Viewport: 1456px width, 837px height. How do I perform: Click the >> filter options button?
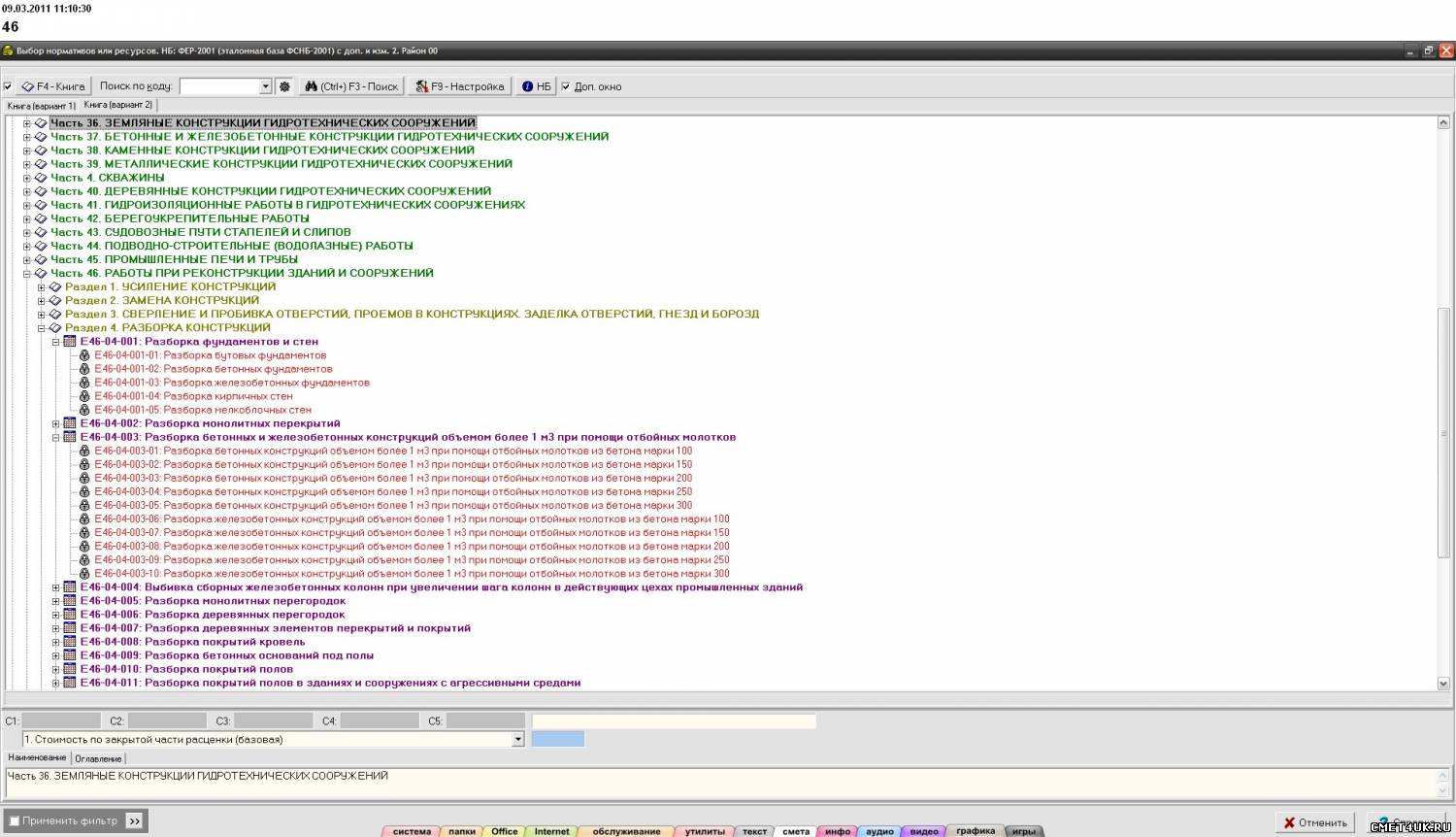pyautogui.click(x=135, y=820)
